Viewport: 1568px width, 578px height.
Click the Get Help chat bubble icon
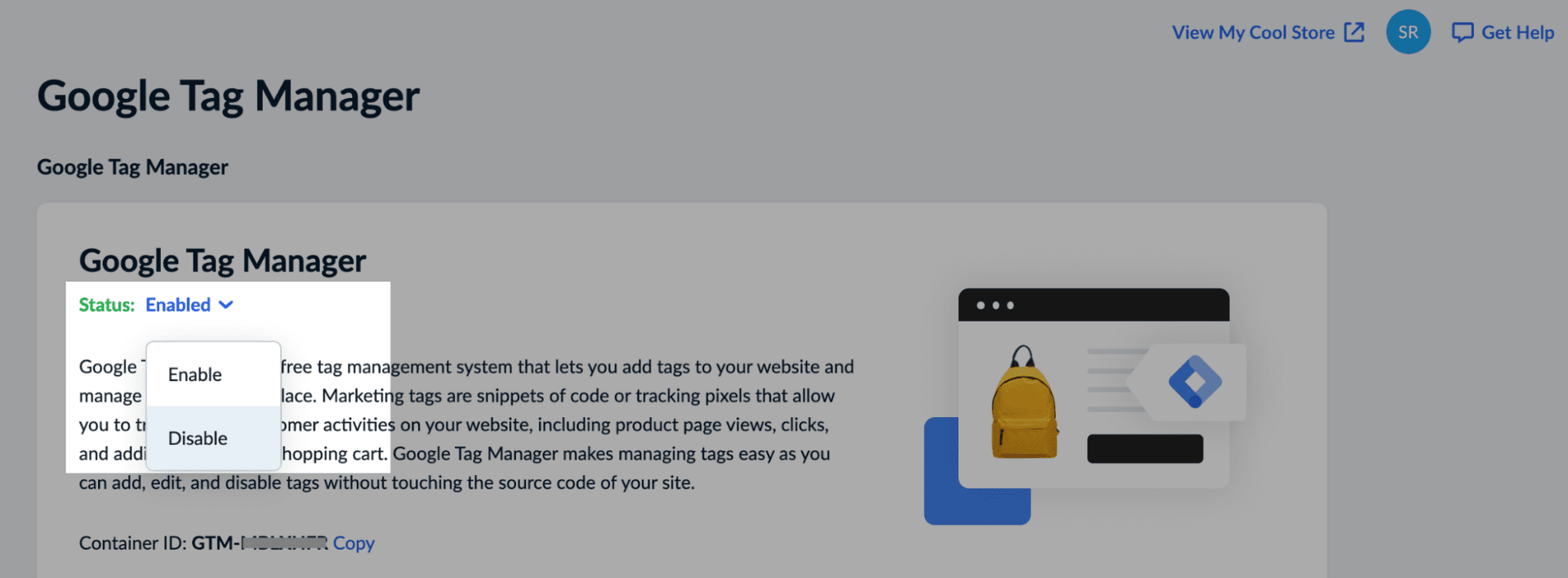click(x=1462, y=33)
